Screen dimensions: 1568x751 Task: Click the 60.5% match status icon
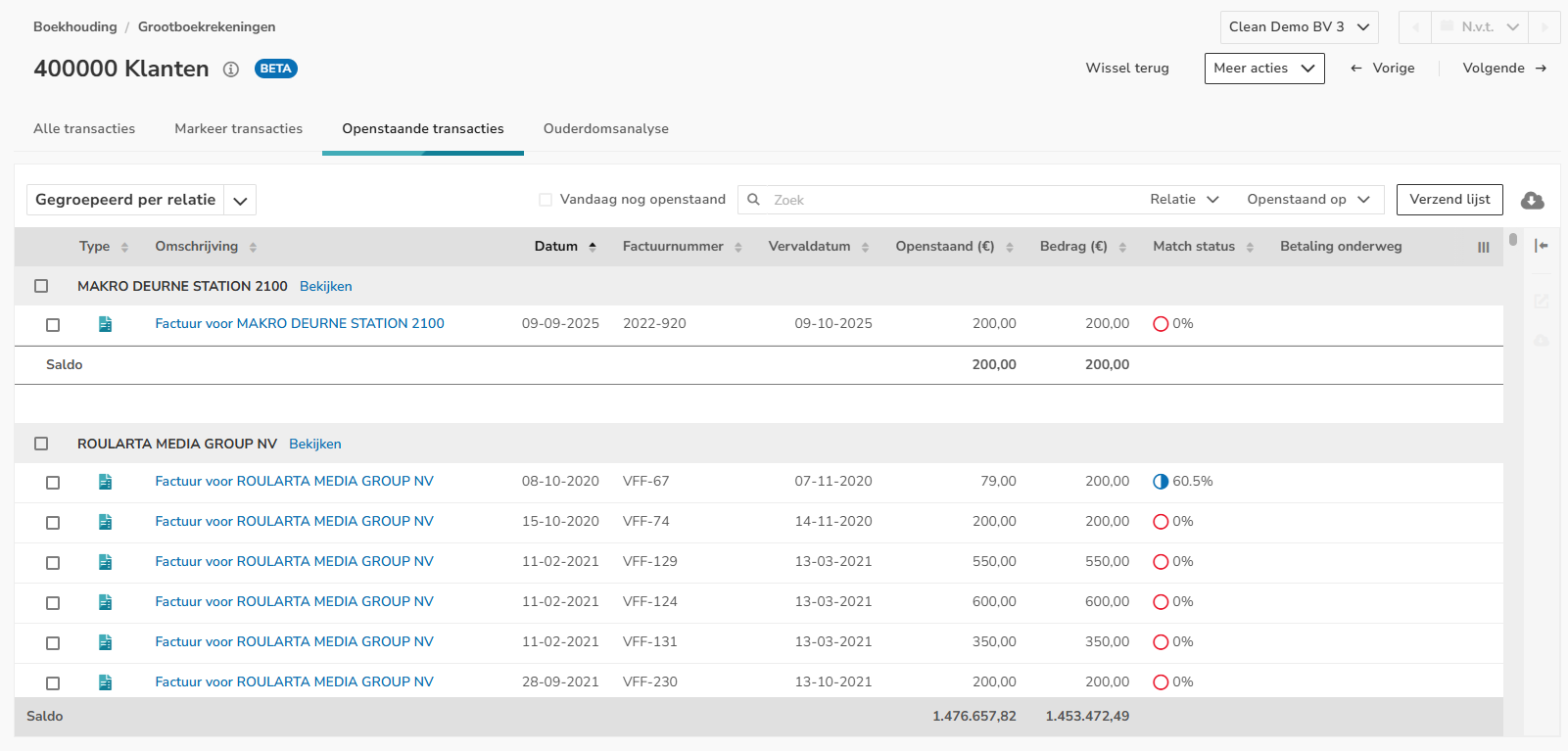[x=1161, y=482]
